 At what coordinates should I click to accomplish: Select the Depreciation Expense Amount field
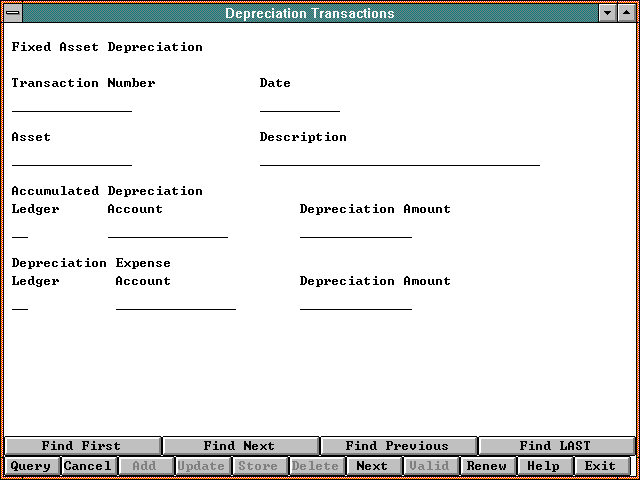point(356,302)
